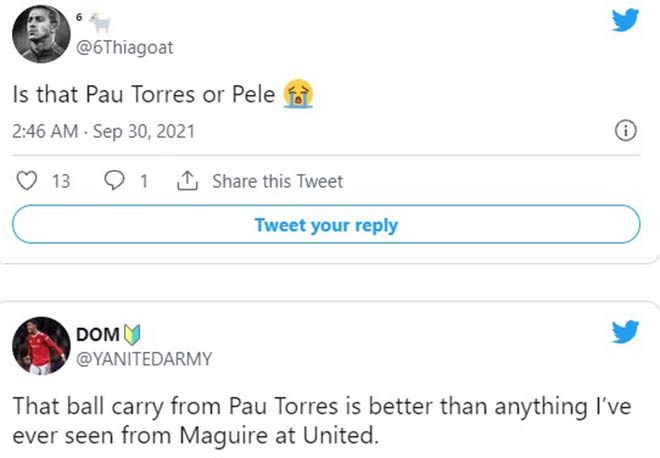
Task: Click the crying face emoji in tweet
Action: [296, 95]
